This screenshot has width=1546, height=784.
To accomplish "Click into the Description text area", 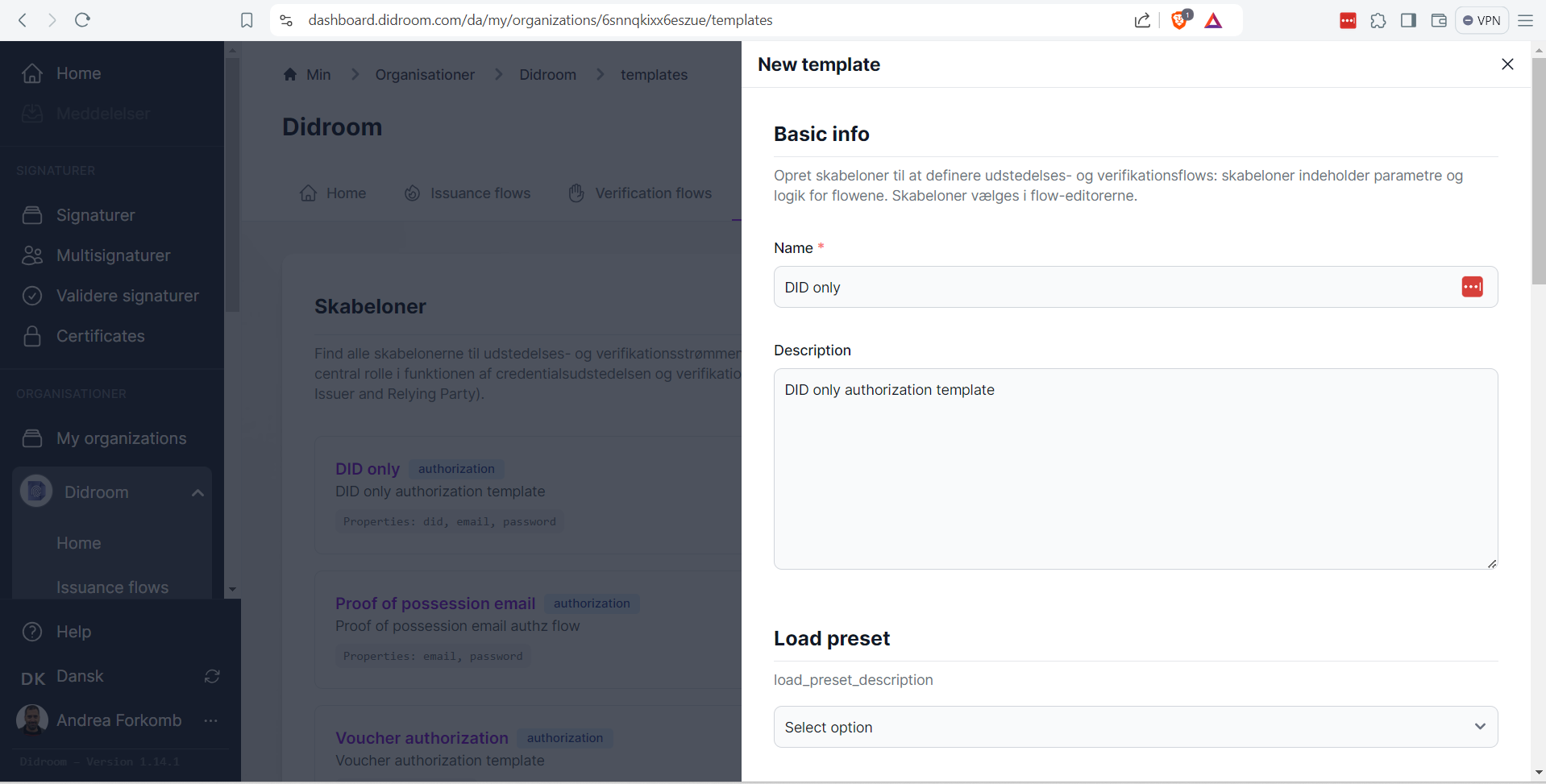I will 1135,469.
